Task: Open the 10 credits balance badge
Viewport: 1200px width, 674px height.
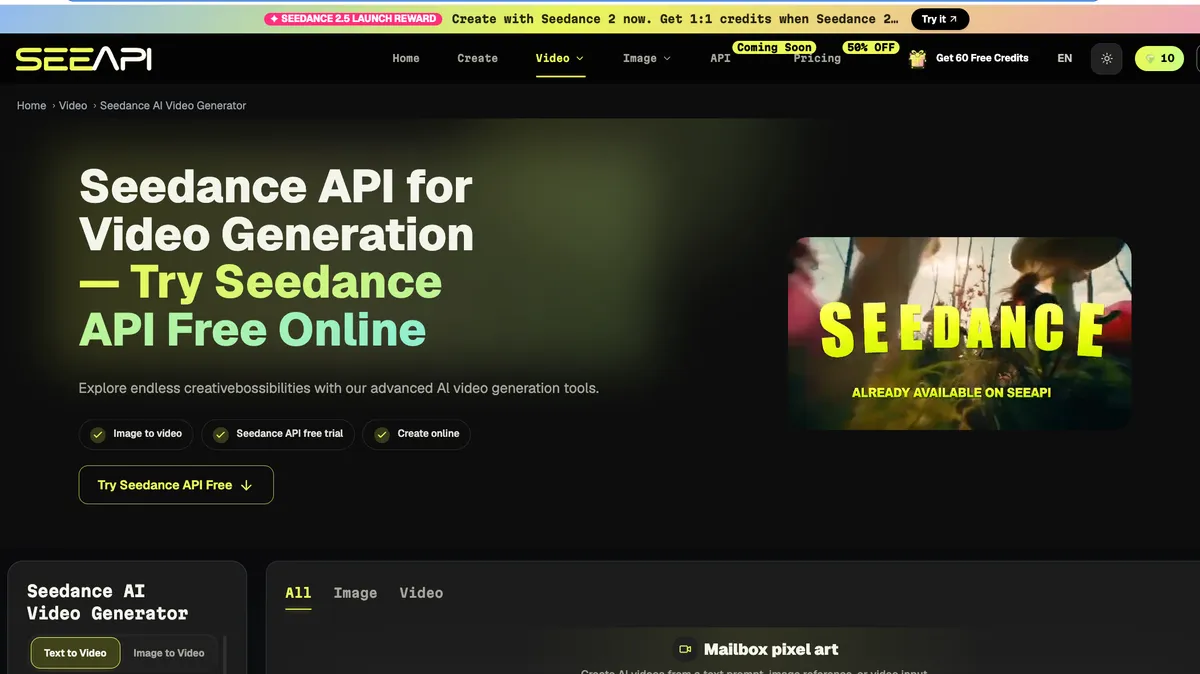Action: 1159,58
